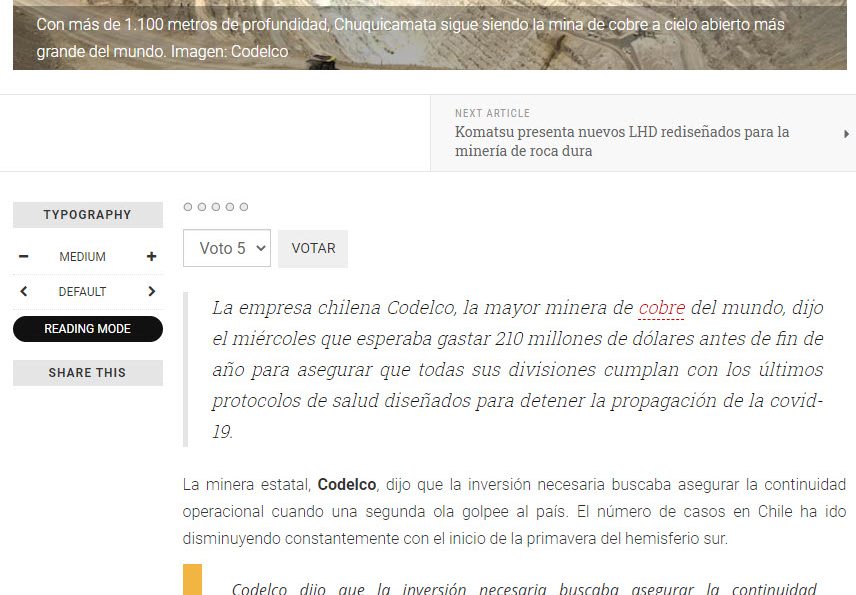Follow the red 'cobre' link
Image resolution: width=856 pixels, height=595 pixels.
click(661, 308)
